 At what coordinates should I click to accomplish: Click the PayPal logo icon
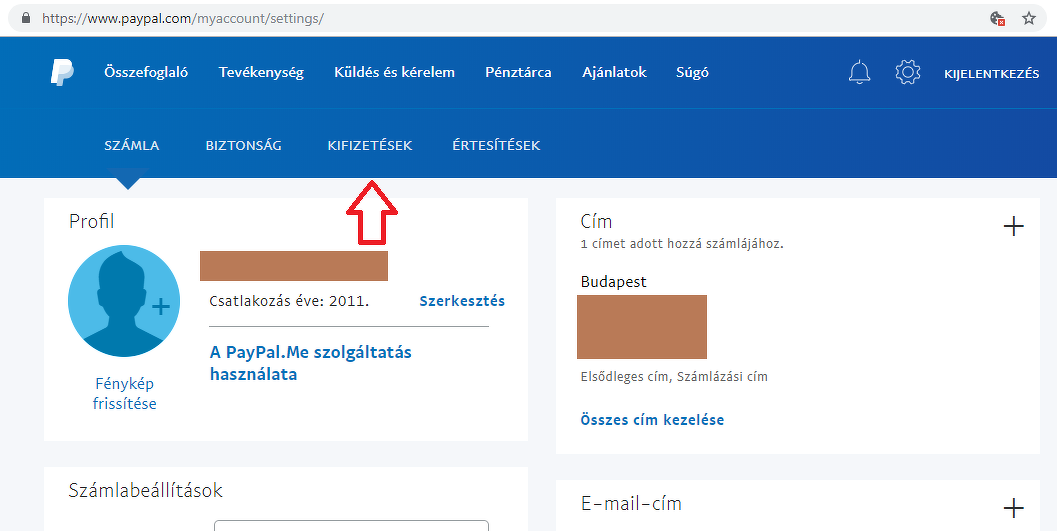[x=63, y=72]
